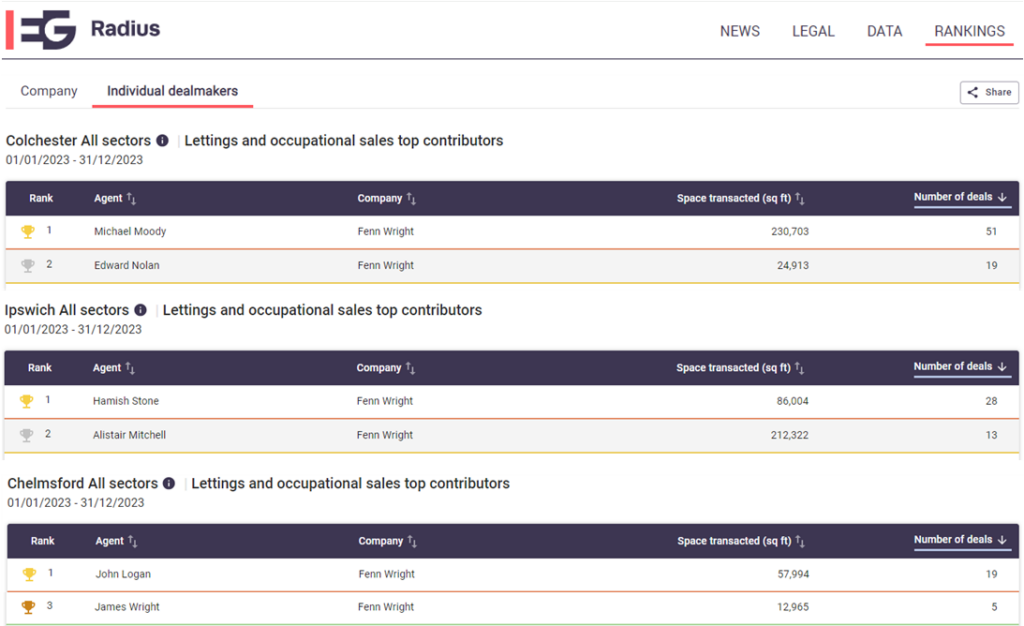1024x626 pixels.
Task: Sort Ipswich table by Number of deals
Action: click(x=961, y=367)
